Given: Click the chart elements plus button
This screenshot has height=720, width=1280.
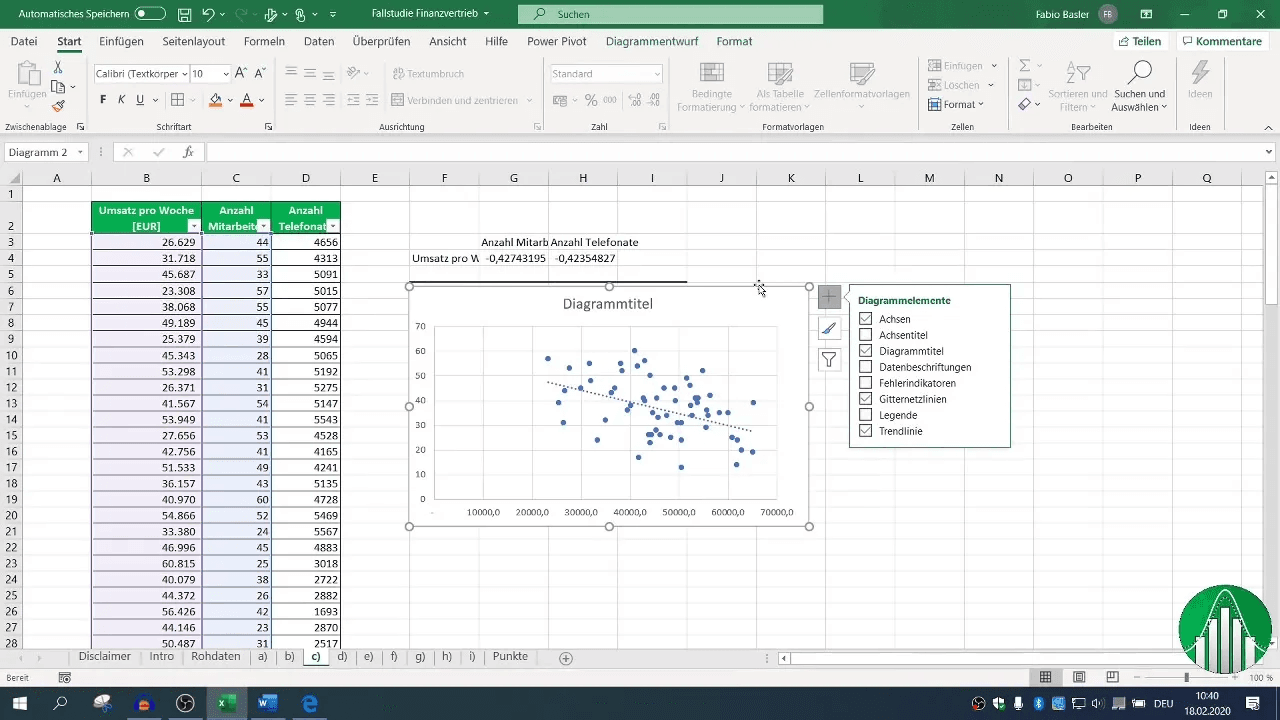Looking at the screenshot, I should pos(829,297).
